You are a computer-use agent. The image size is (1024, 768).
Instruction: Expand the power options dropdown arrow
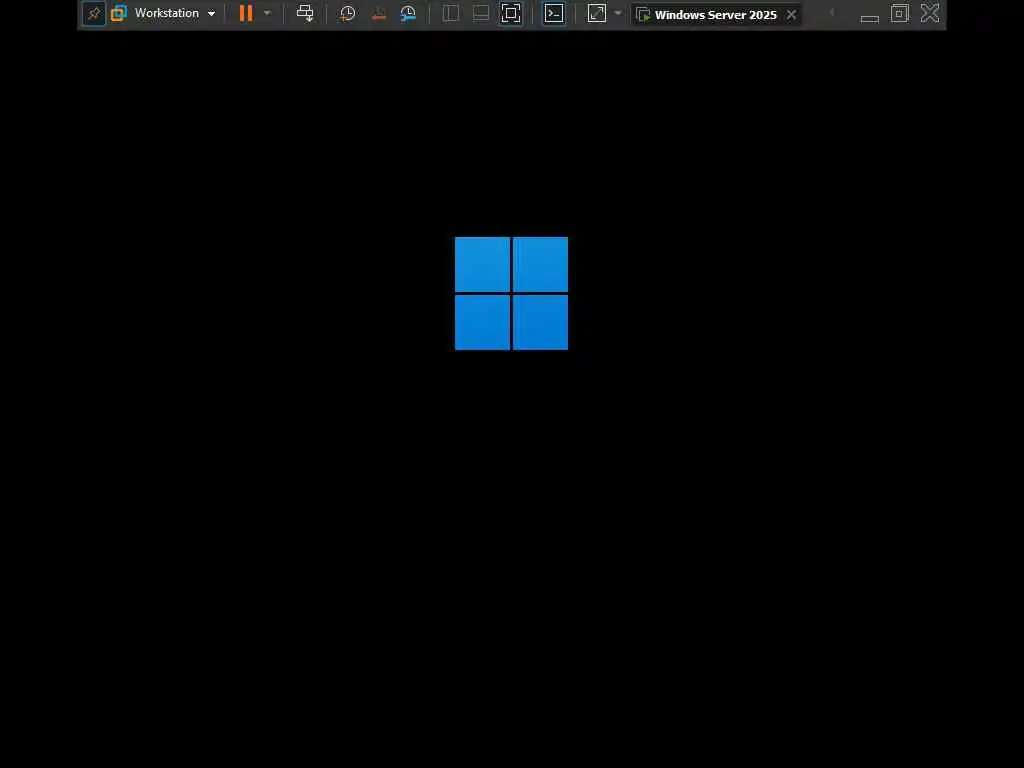pos(267,13)
